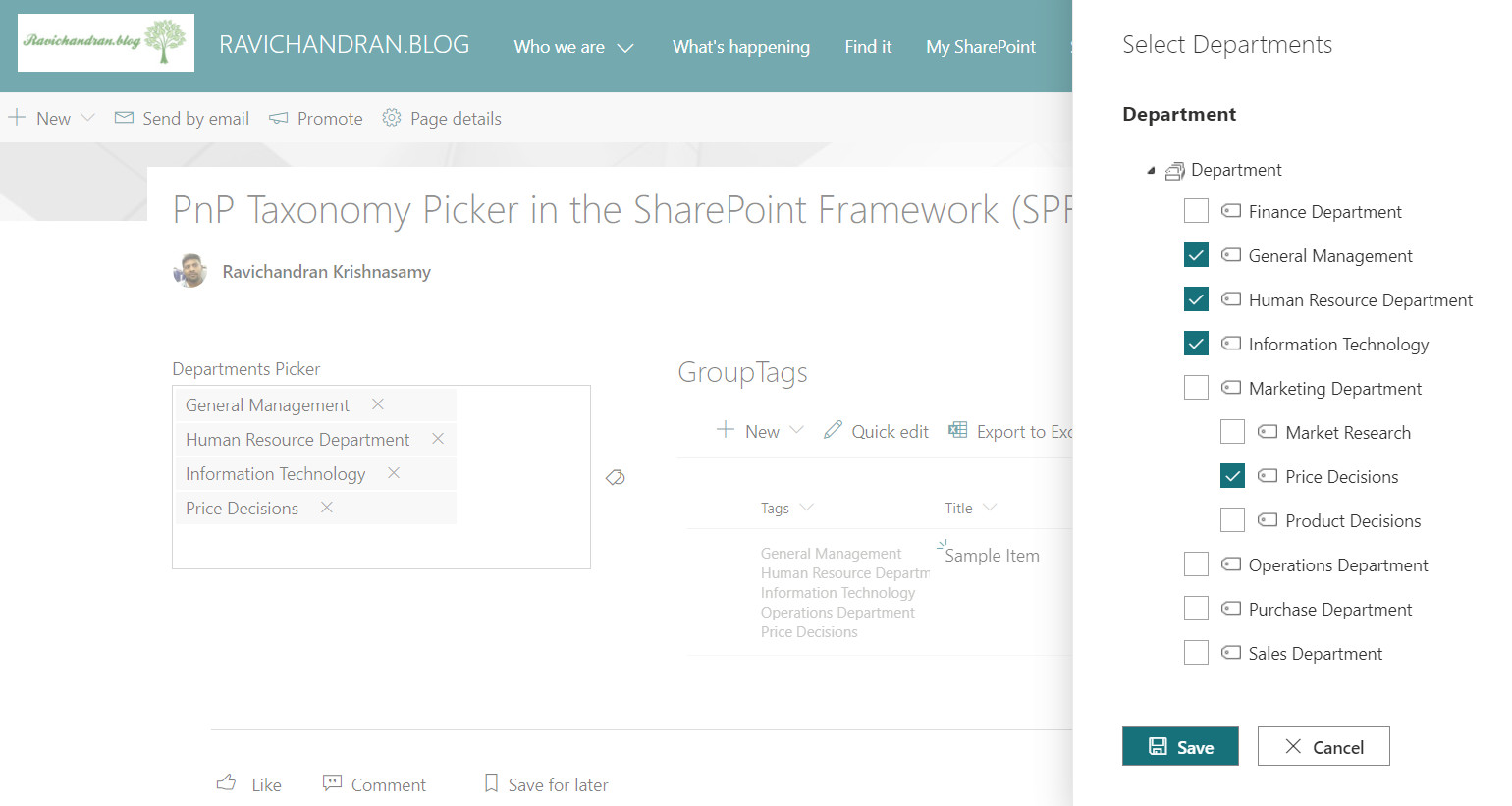Click the Save for later bookmark icon
Viewport: 1512px width, 806px height.
491,783
